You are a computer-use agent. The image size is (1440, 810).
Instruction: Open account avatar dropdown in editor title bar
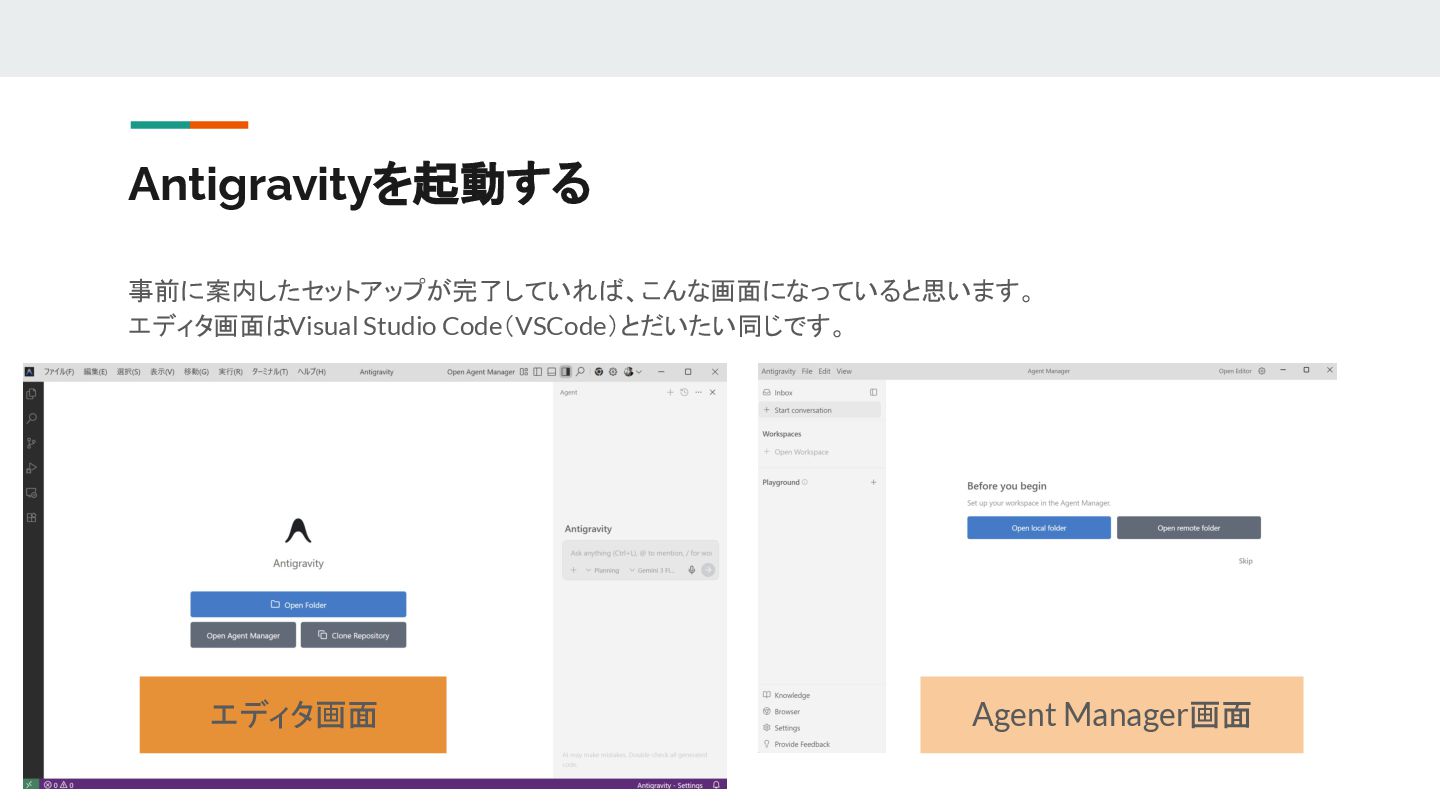click(633, 371)
